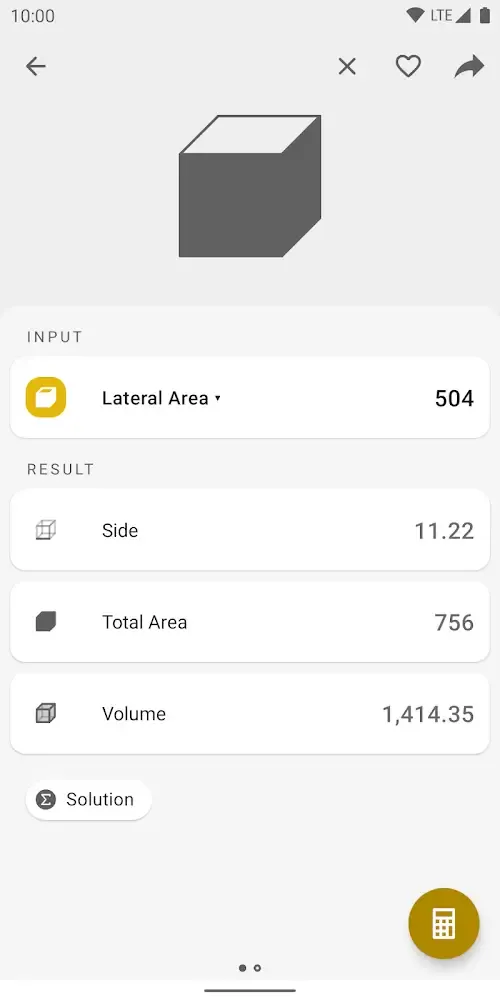This screenshot has width=500, height=1000.
Task: Clear the input with the X icon
Action: [x=347, y=66]
